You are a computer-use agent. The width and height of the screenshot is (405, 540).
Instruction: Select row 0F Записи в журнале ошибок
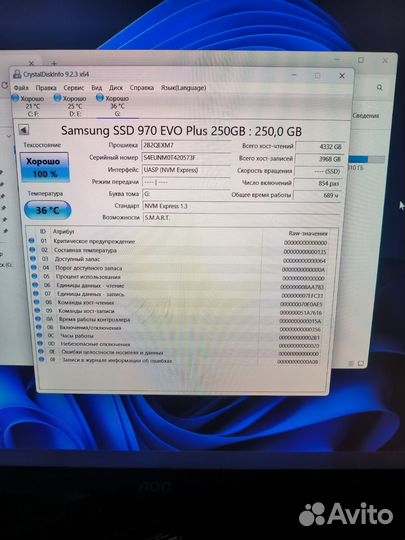[x=180, y=361]
